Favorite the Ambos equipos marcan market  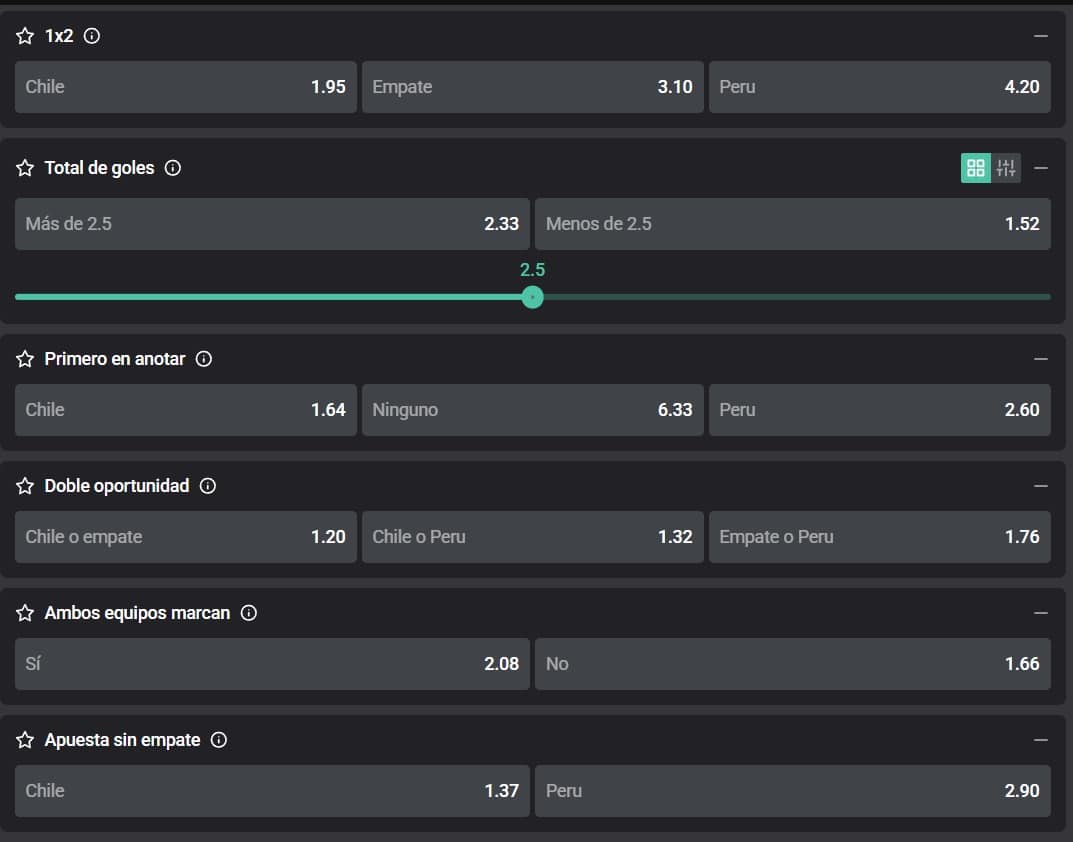click(25, 613)
